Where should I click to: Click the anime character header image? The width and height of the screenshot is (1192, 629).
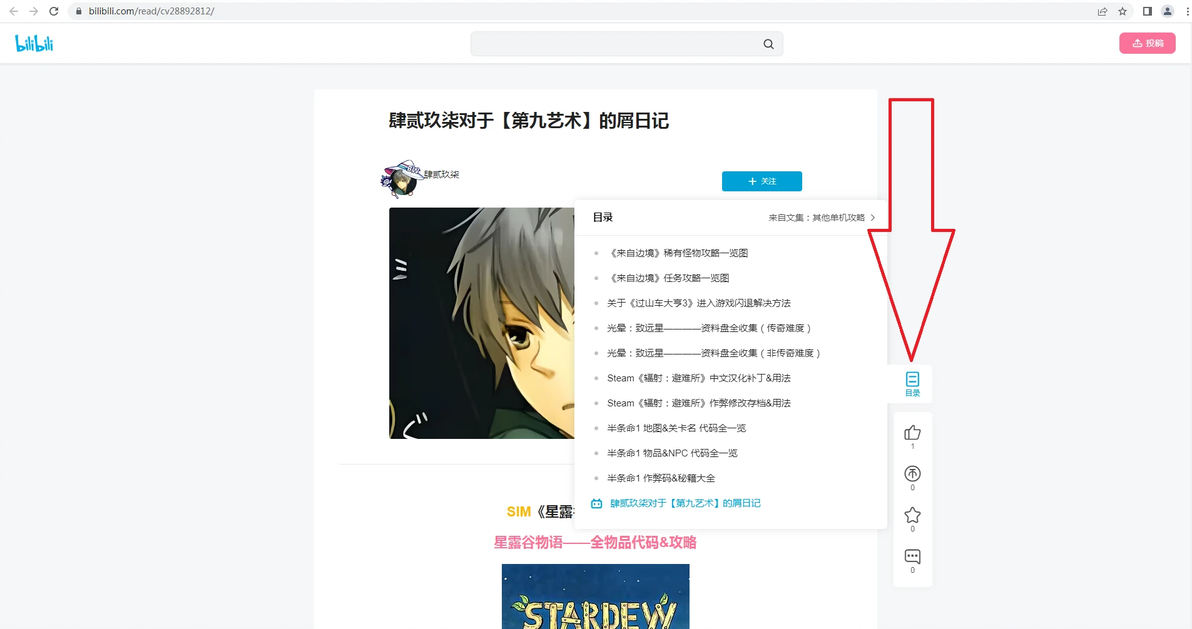482,323
